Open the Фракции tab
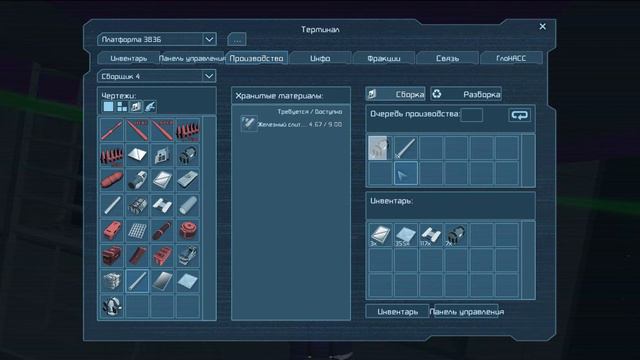 coord(384,58)
